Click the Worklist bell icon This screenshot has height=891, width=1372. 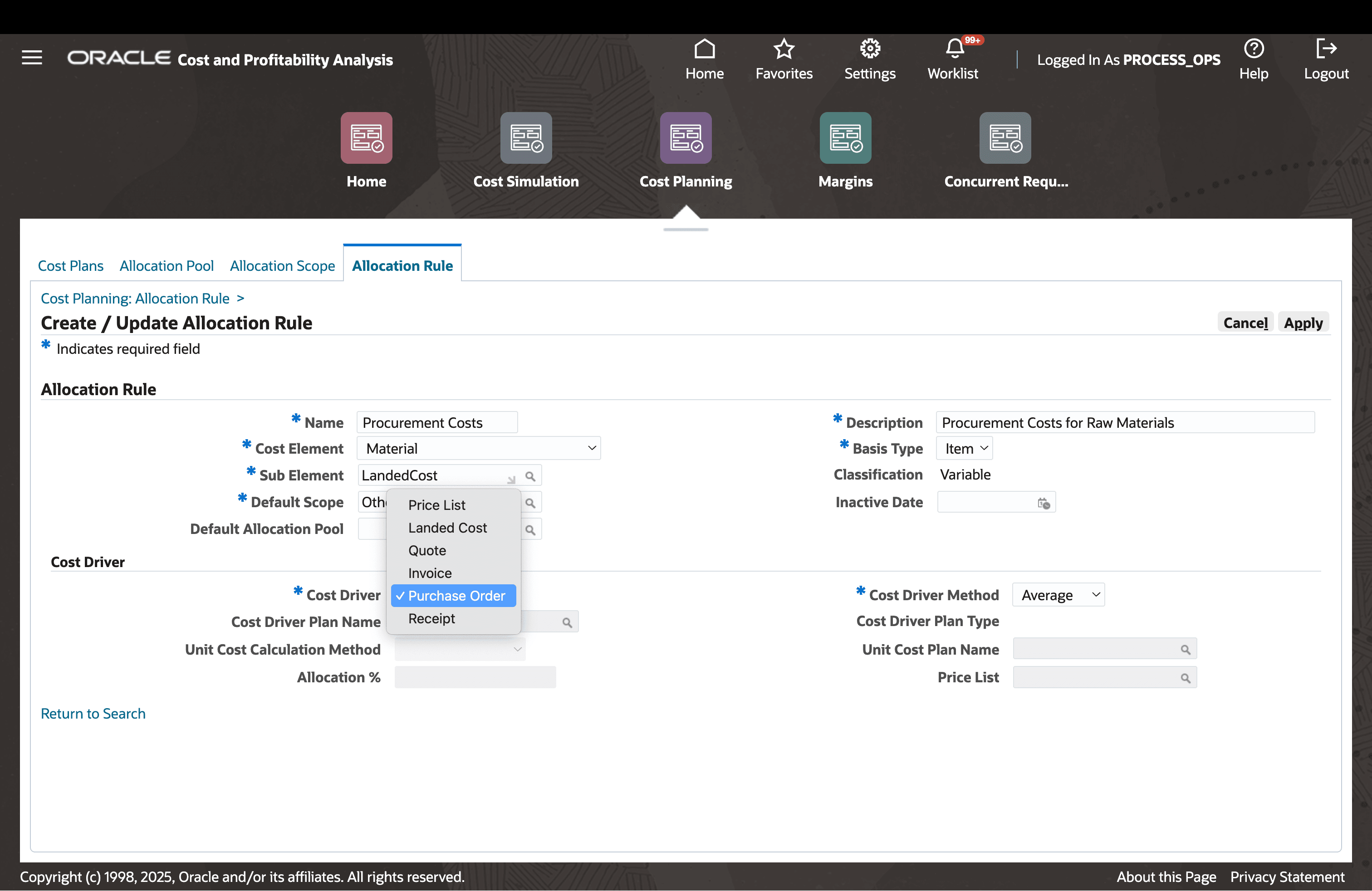coord(954,49)
